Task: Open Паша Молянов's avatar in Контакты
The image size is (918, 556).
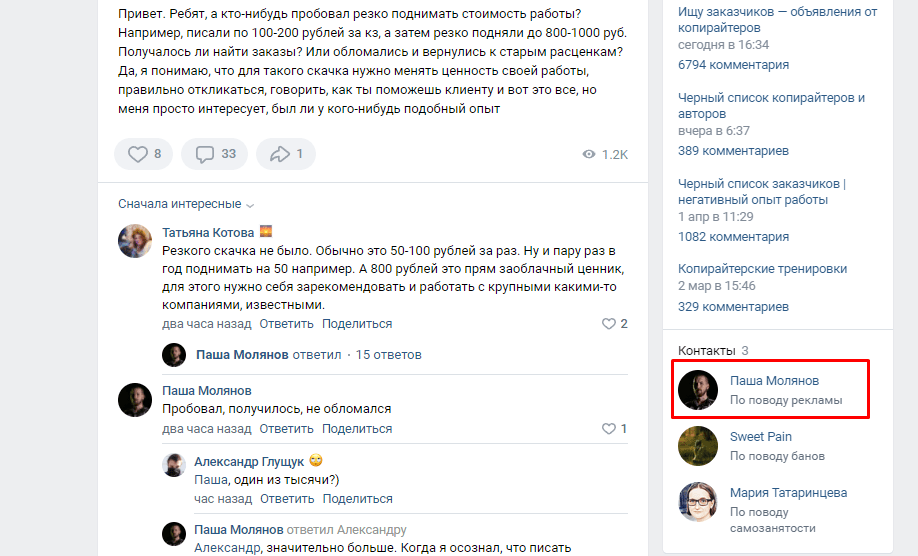Action: [698, 390]
